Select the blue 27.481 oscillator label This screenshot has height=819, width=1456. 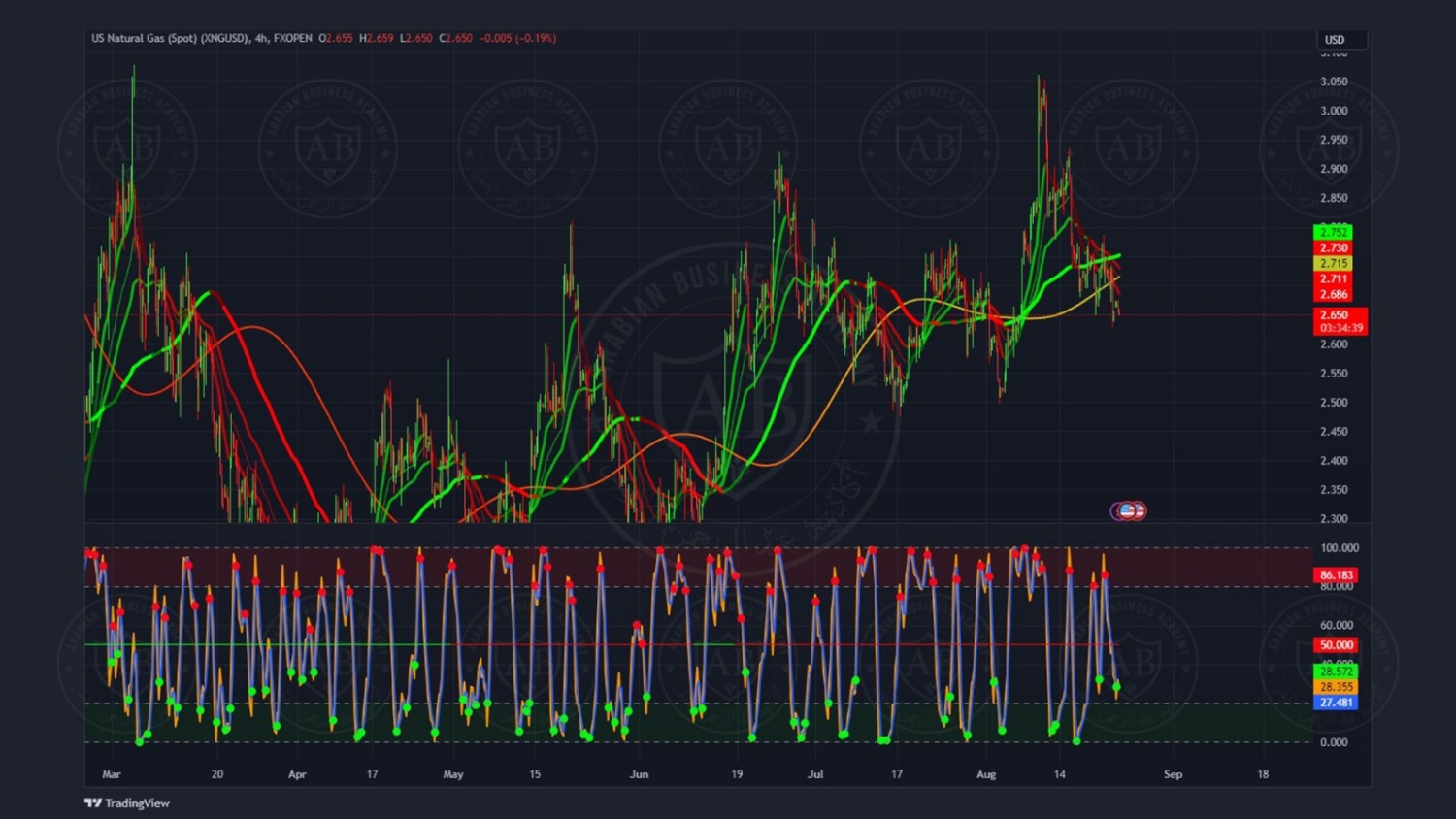[x=1336, y=703]
